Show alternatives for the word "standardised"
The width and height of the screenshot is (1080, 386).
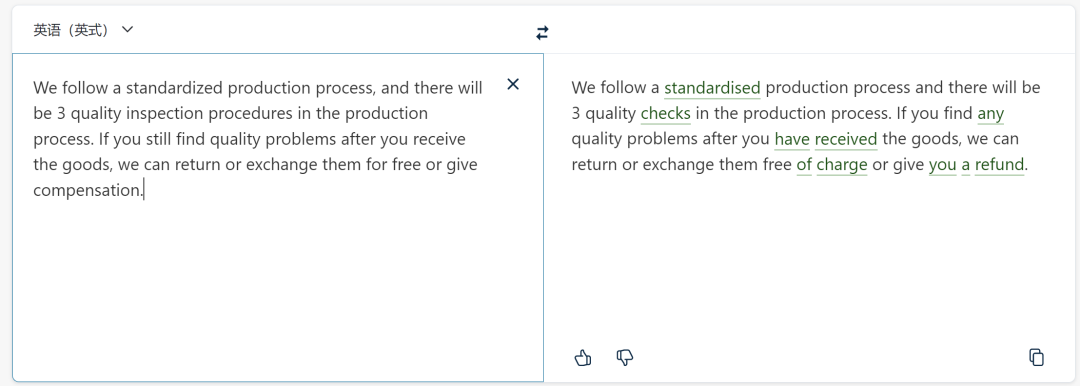click(712, 88)
